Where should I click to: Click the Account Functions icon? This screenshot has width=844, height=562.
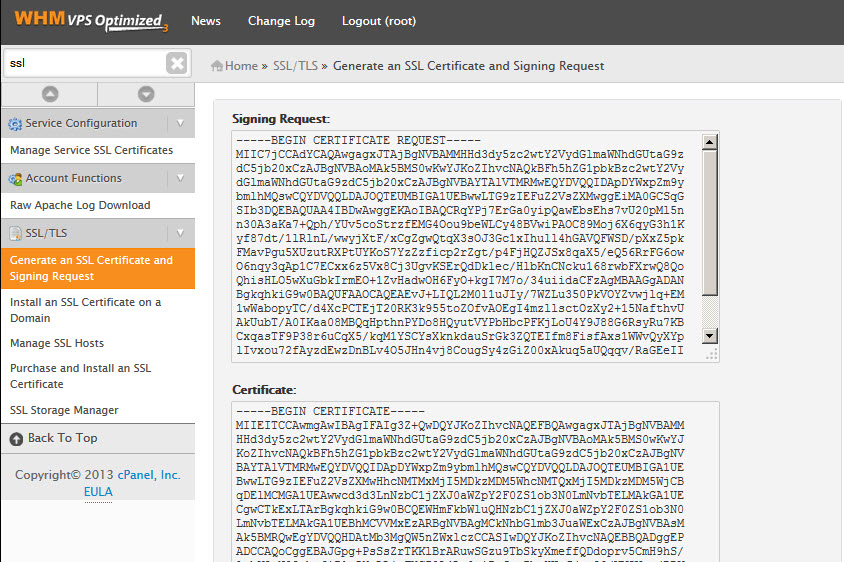pos(15,179)
